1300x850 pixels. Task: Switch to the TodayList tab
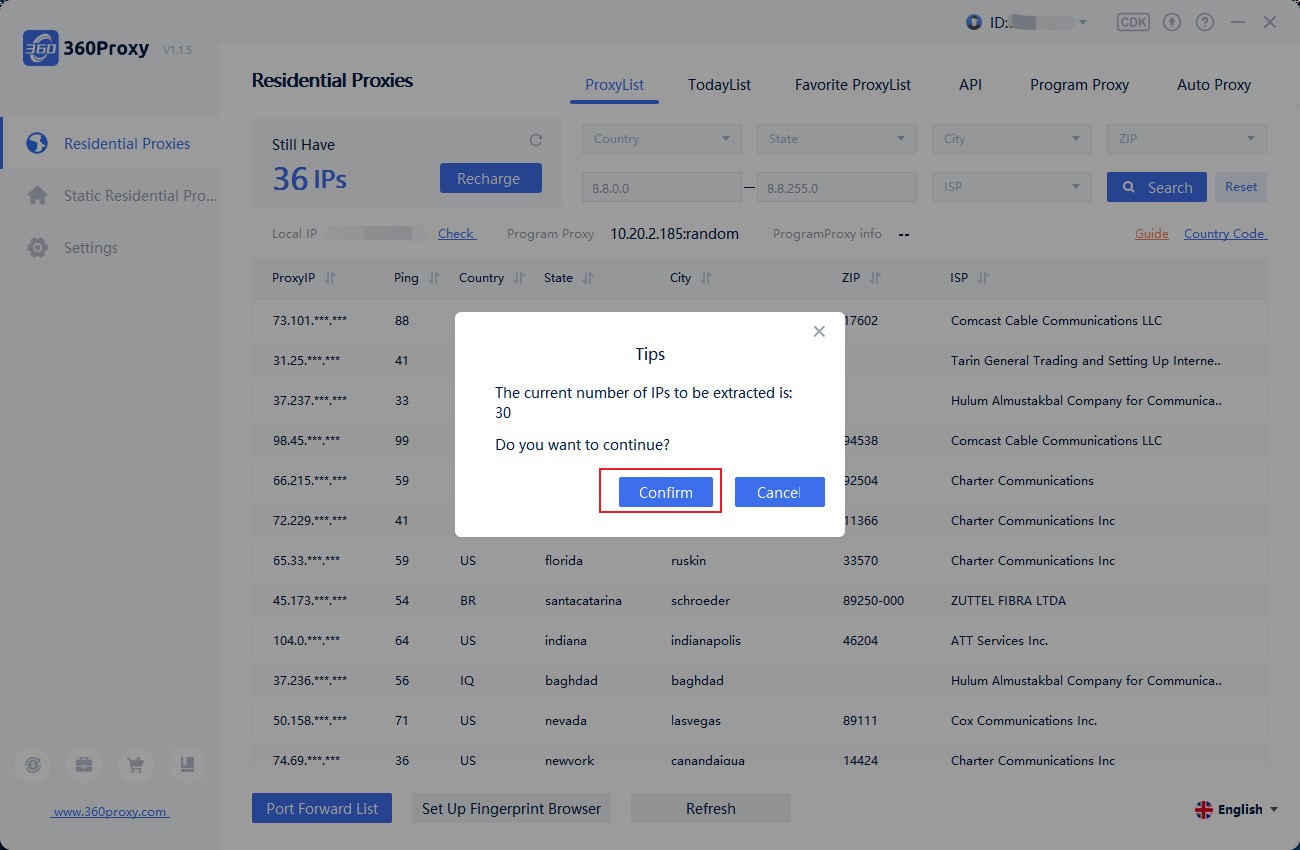tap(719, 85)
